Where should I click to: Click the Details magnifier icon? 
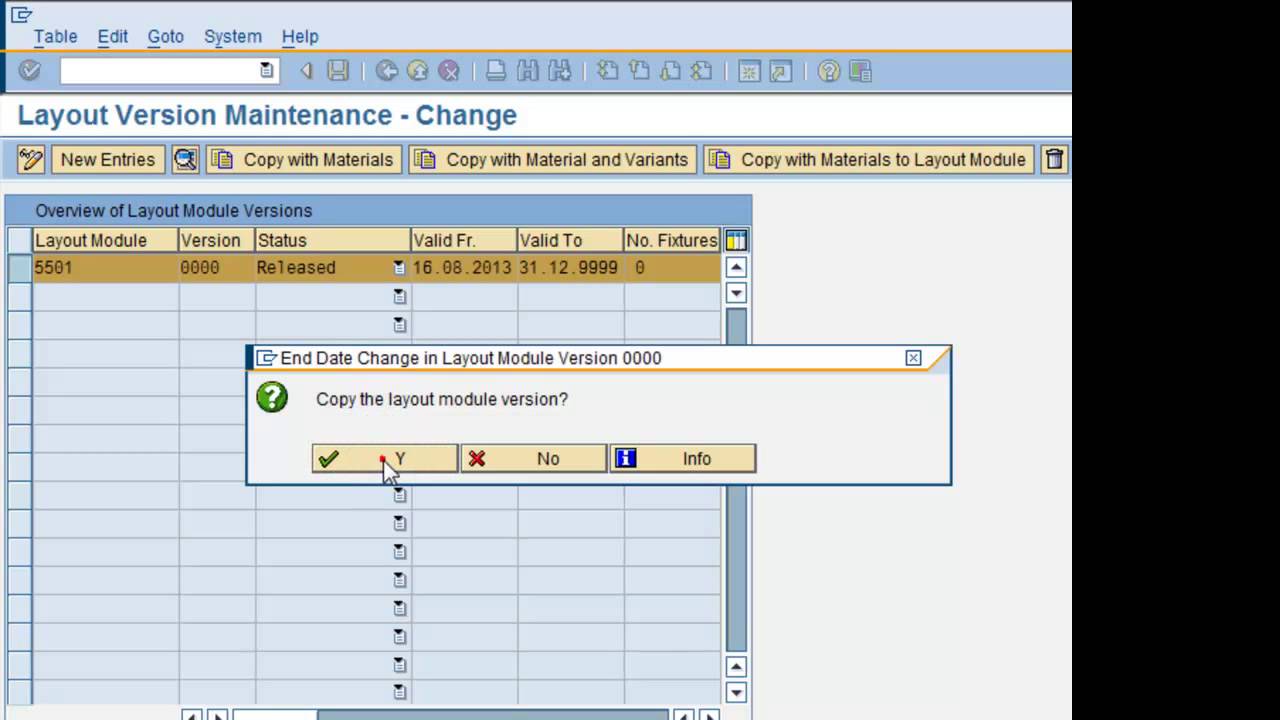185,159
